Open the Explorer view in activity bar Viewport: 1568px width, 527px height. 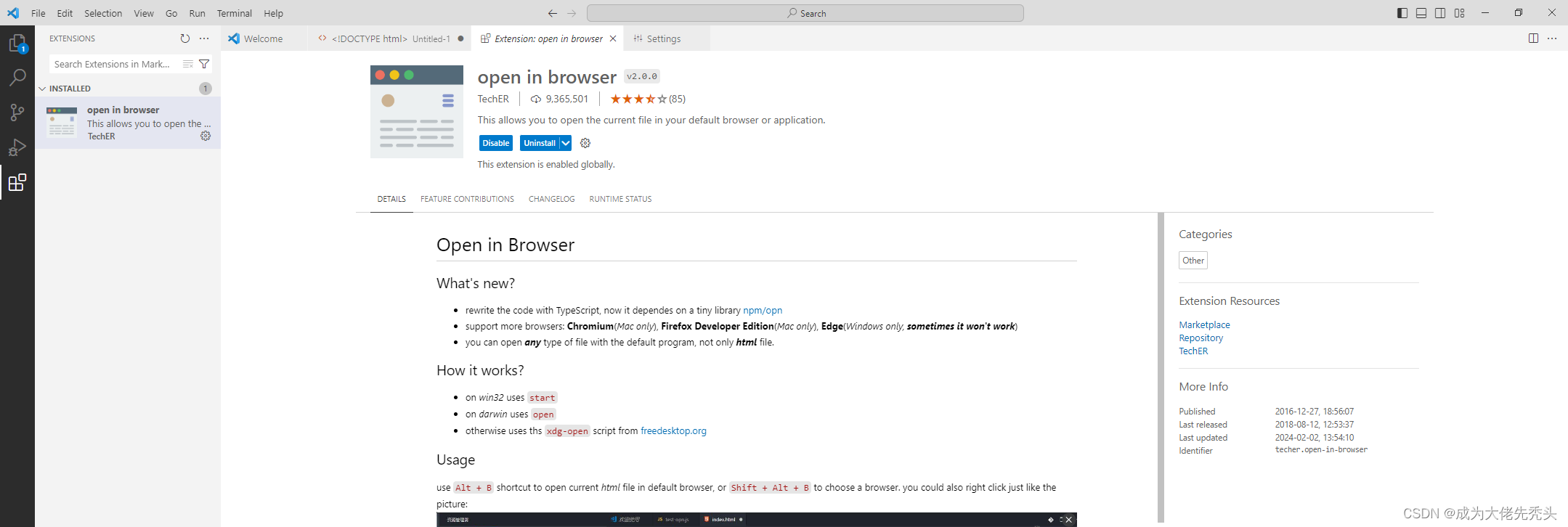[x=17, y=44]
